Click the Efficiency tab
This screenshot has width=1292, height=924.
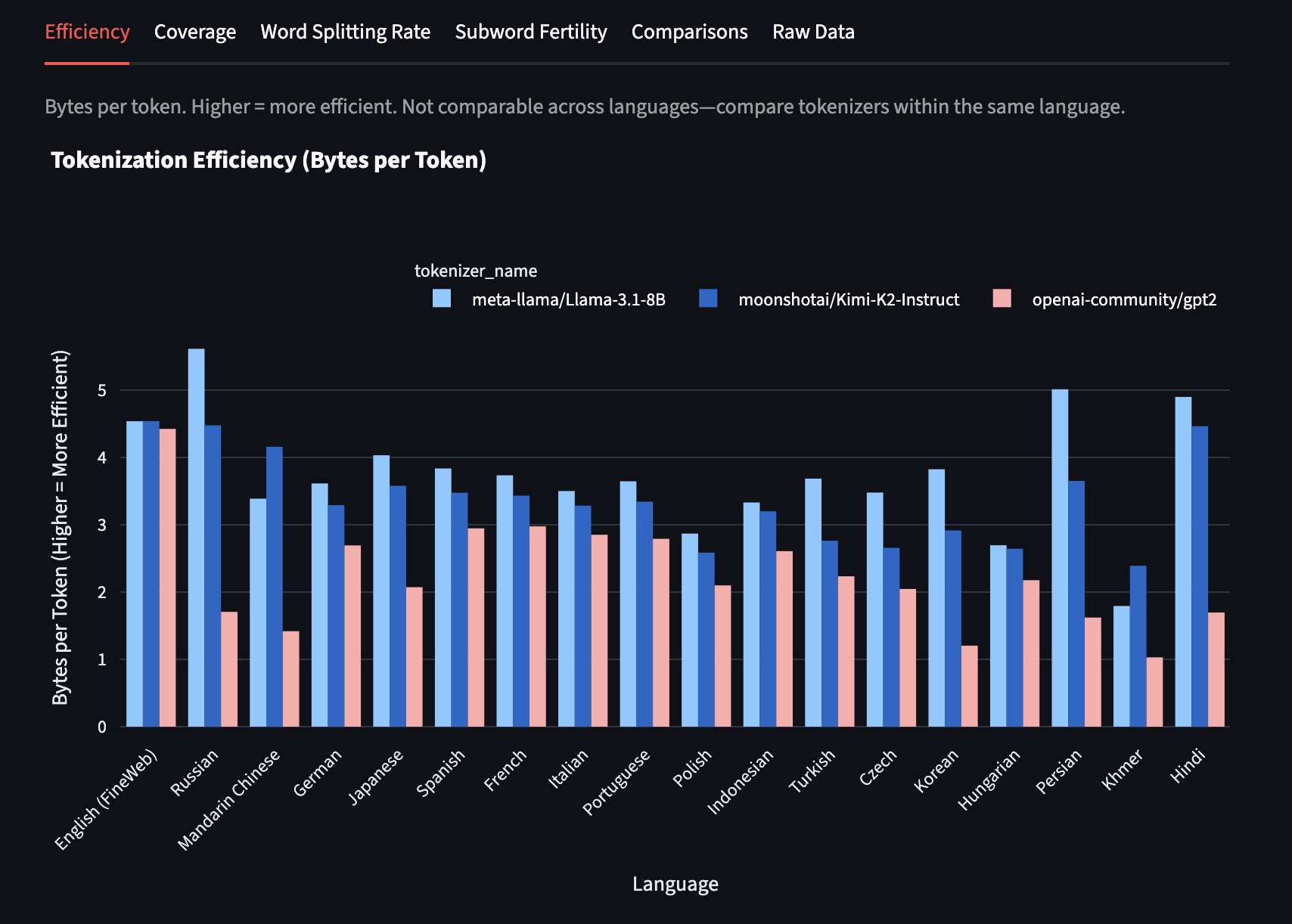pos(87,32)
